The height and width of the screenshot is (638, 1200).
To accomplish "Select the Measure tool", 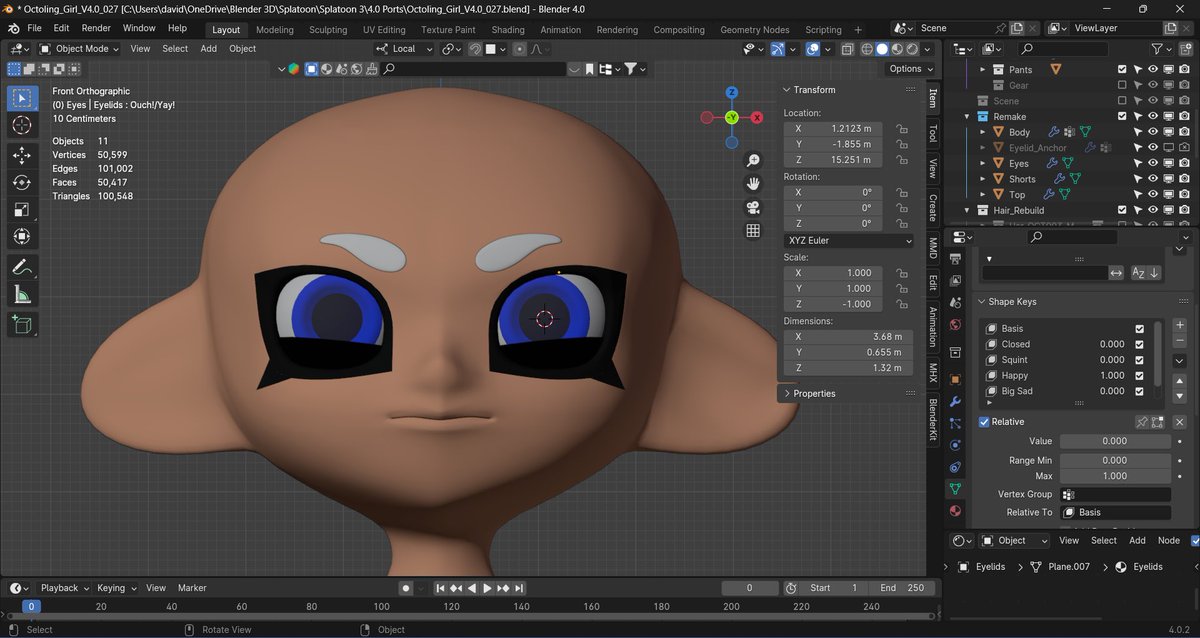I will 22,294.
